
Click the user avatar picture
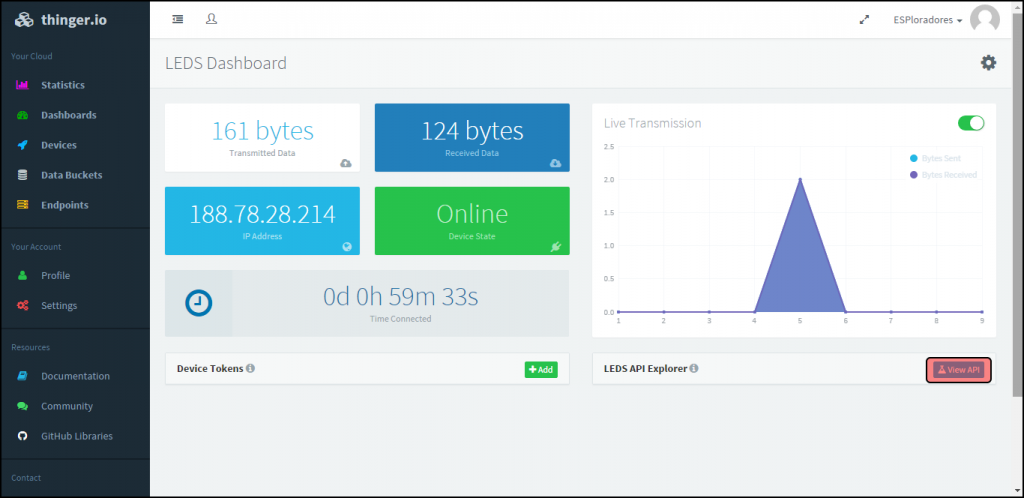point(984,20)
